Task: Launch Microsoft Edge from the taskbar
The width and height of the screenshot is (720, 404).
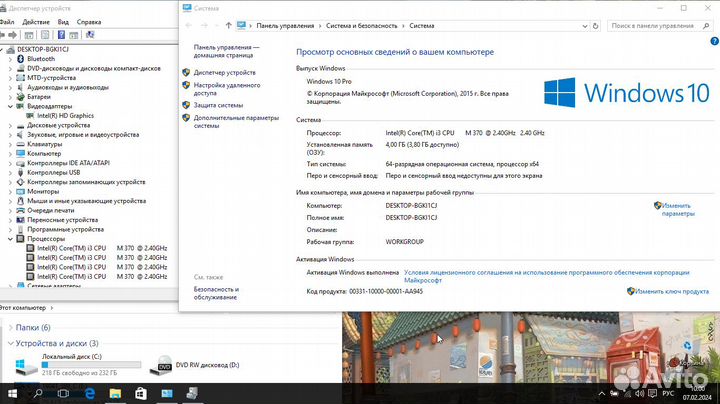Action: click(x=90, y=393)
